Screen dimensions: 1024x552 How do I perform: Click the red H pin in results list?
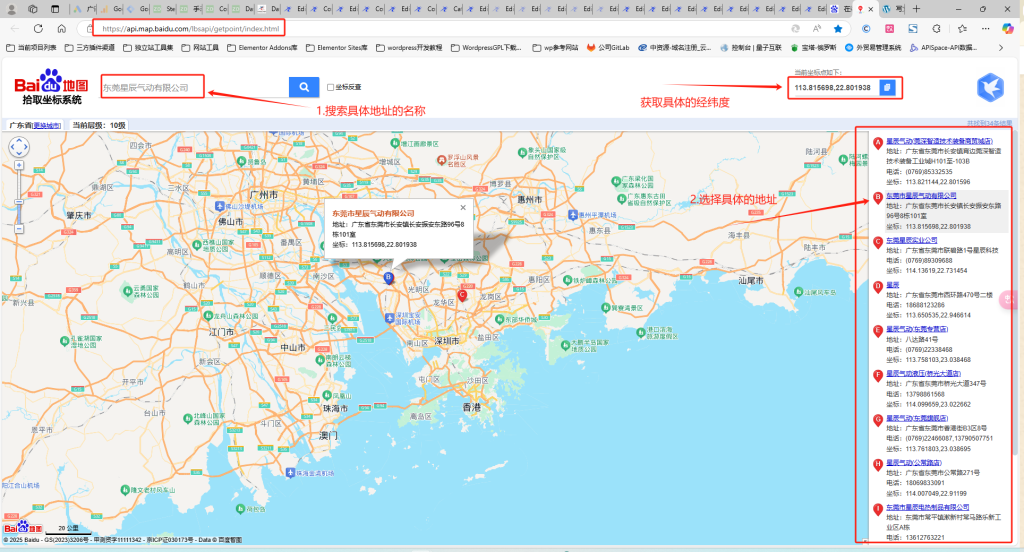point(878,464)
